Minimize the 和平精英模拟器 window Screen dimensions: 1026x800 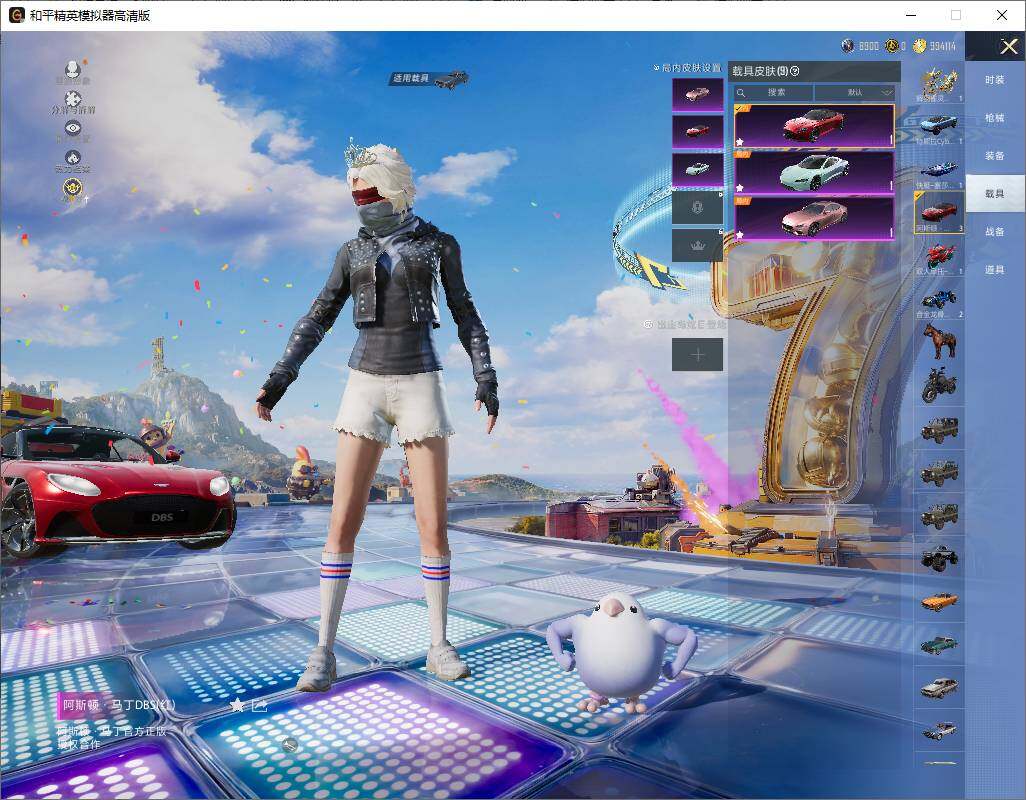point(911,15)
